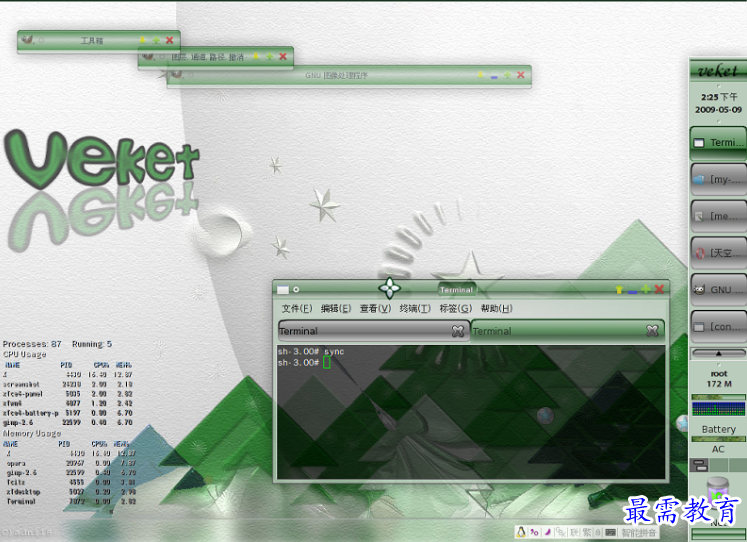Image resolution: width=747 pixels, height=542 pixels.
Task: Close the 工具箱 window
Action: [x=170, y=40]
